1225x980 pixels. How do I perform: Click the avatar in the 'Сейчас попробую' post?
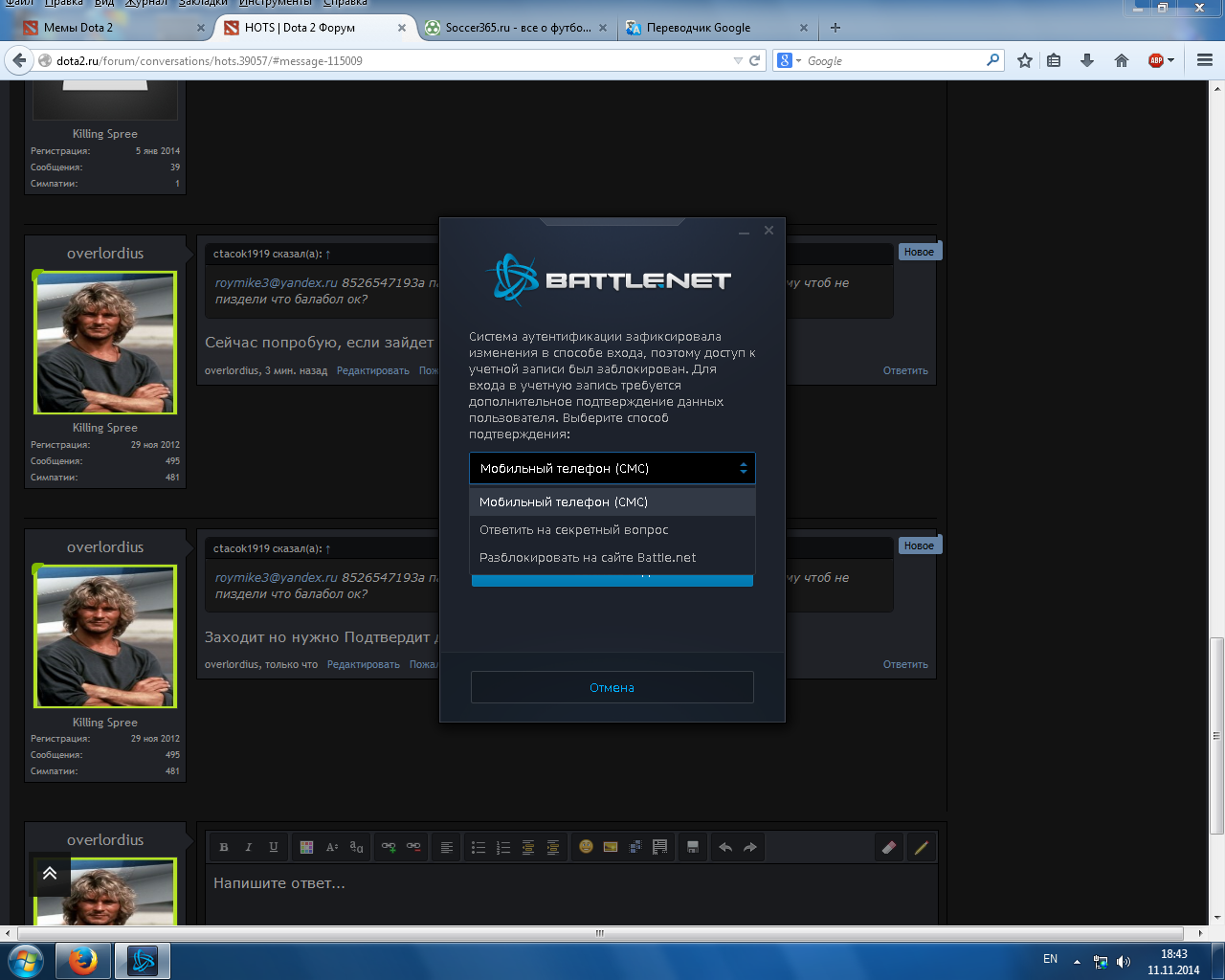[x=106, y=343]
